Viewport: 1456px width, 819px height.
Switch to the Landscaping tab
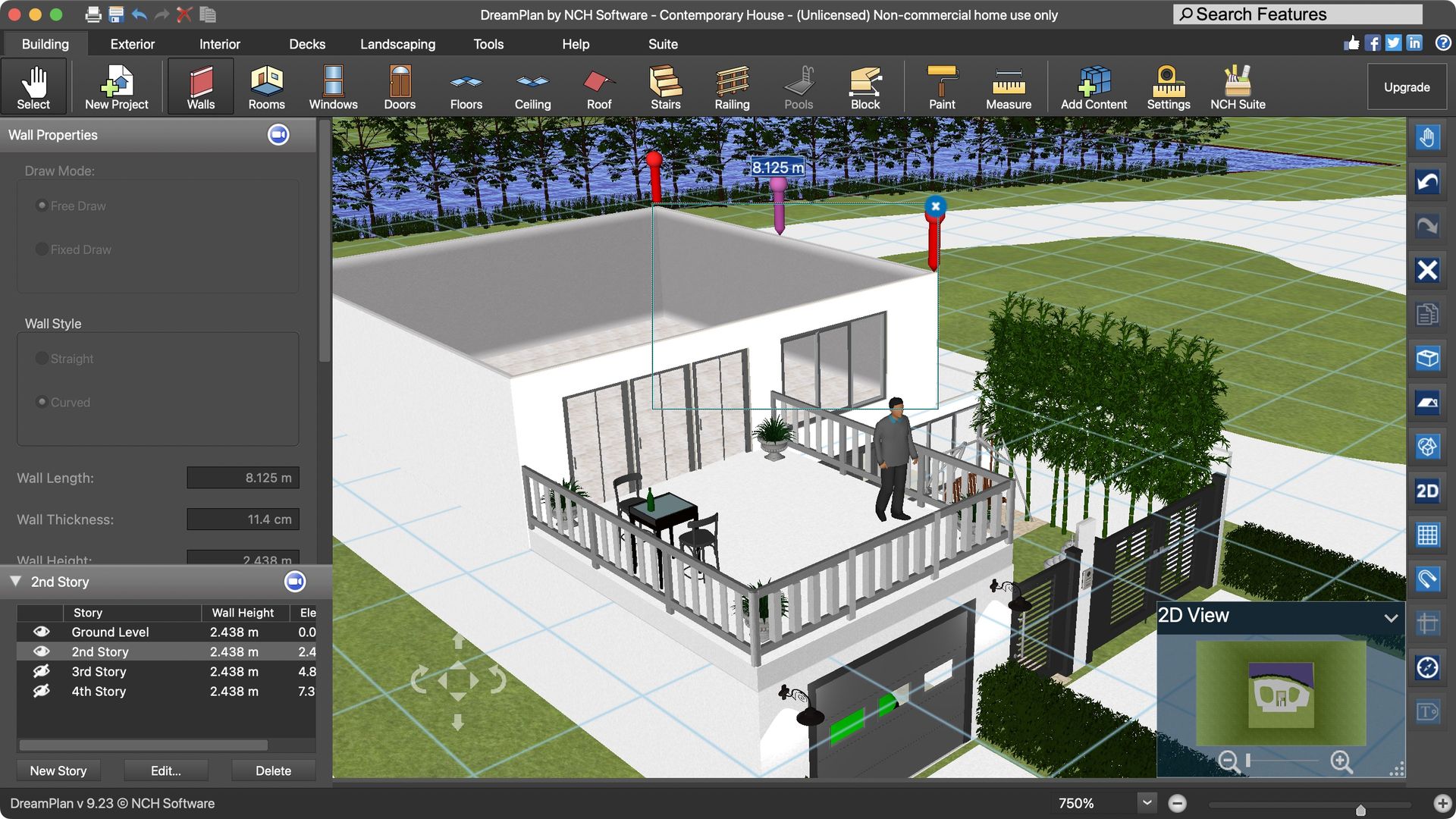tap(397, 44)
